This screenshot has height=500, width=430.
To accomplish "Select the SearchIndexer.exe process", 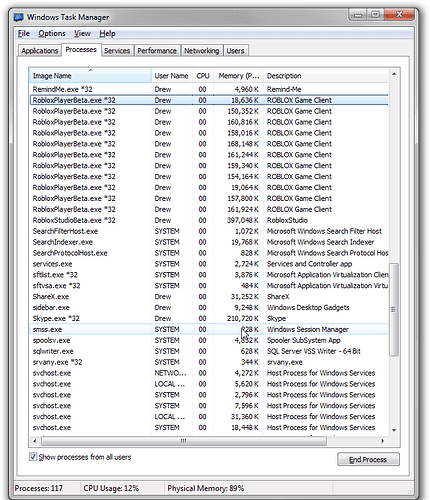I will 209,242.
